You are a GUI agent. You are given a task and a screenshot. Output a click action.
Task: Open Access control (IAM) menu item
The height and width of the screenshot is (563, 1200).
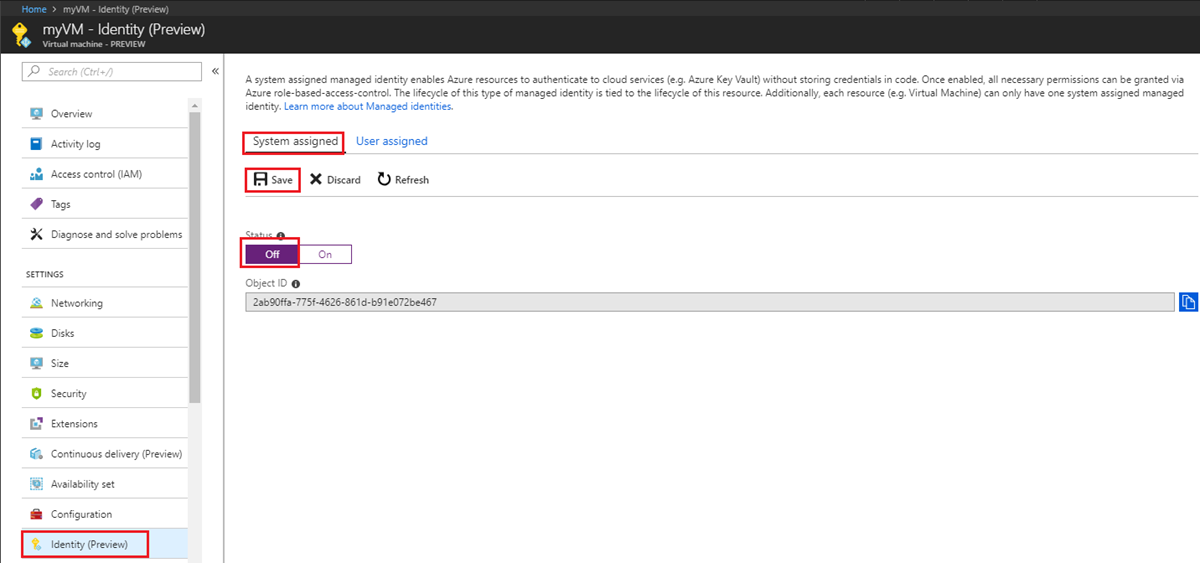coord(105,174)
